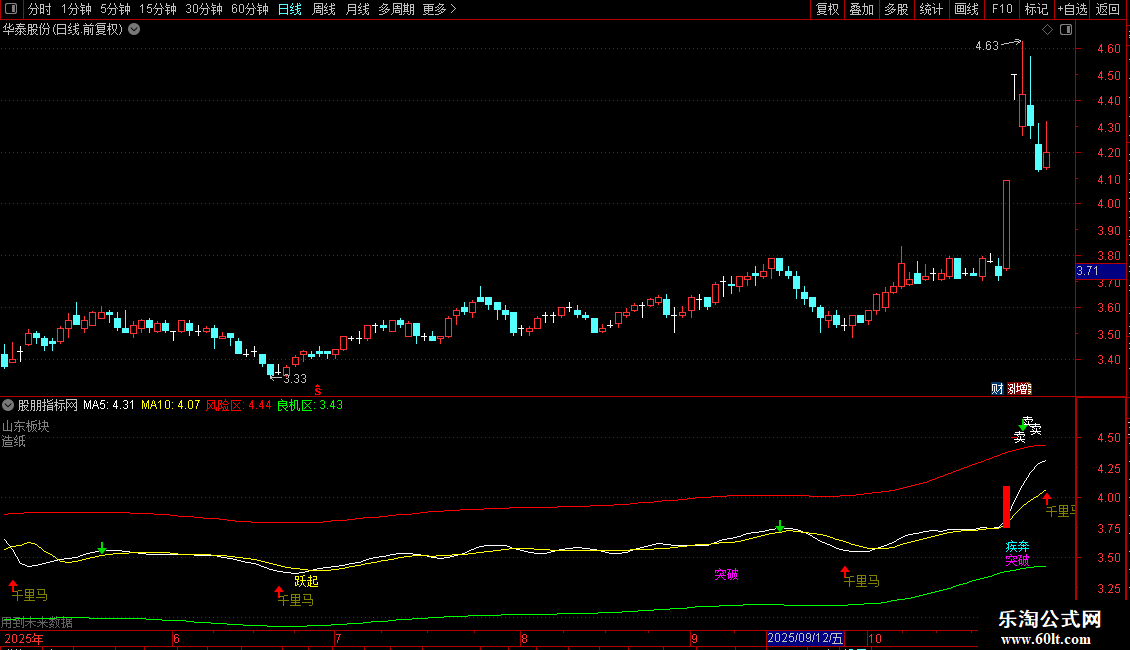Viewport: 1130px width, 650px height.
Task: Open the 多周期 multi-period view
Action: pyautogui.click(x=396, y=9)
